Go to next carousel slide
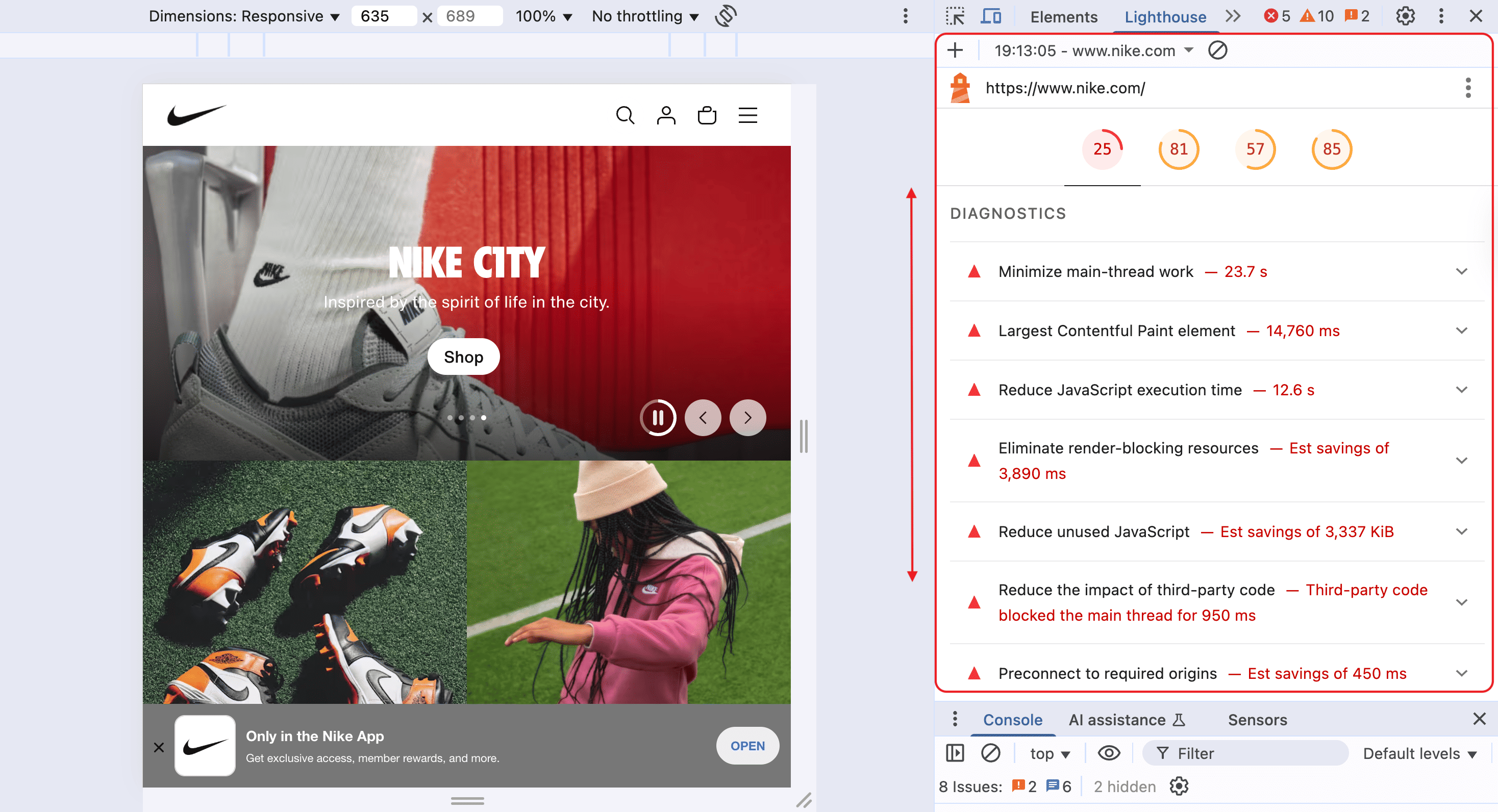This screenshot has height=812, width=1498. click(747, 417)
